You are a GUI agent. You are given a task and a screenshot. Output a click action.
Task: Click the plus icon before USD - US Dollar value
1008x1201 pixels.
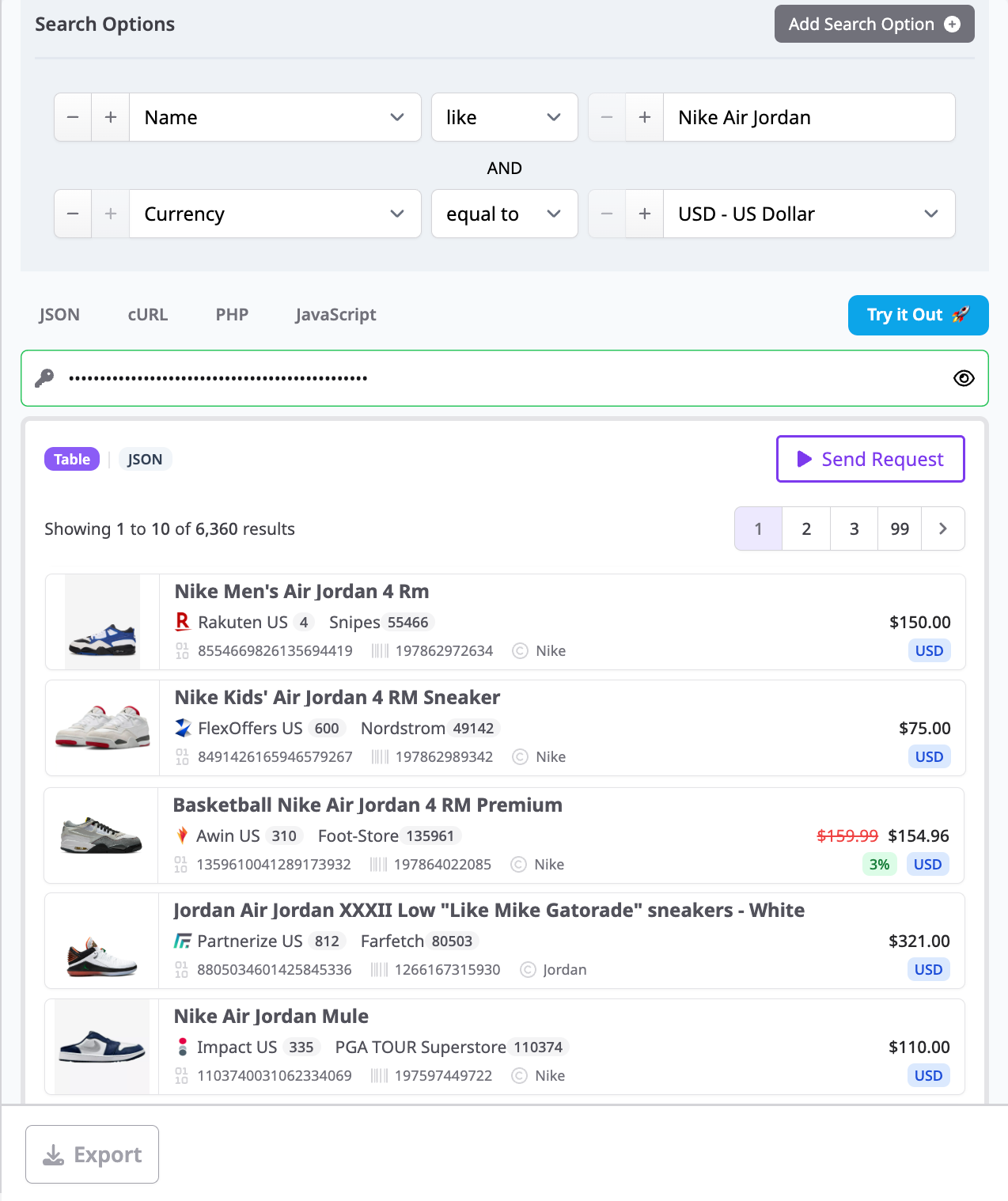coord(645,214)
